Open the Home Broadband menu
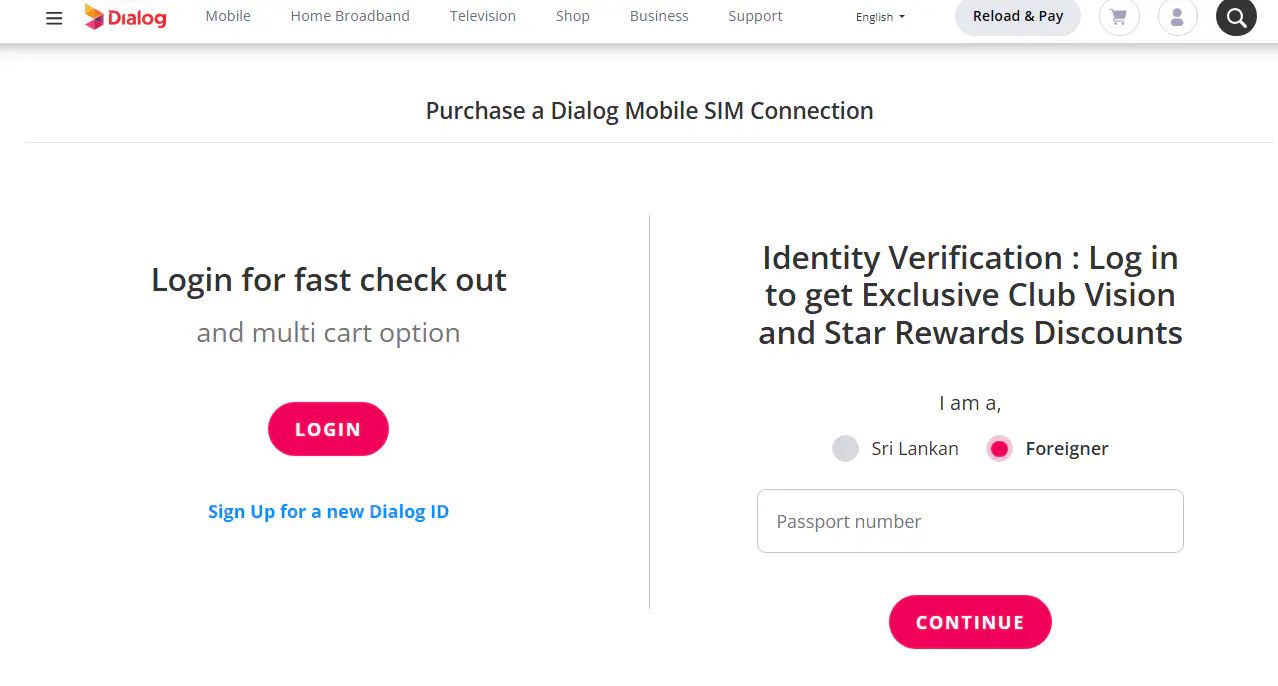The width and height of the screenshot is (1278, 686). (350, 16)
